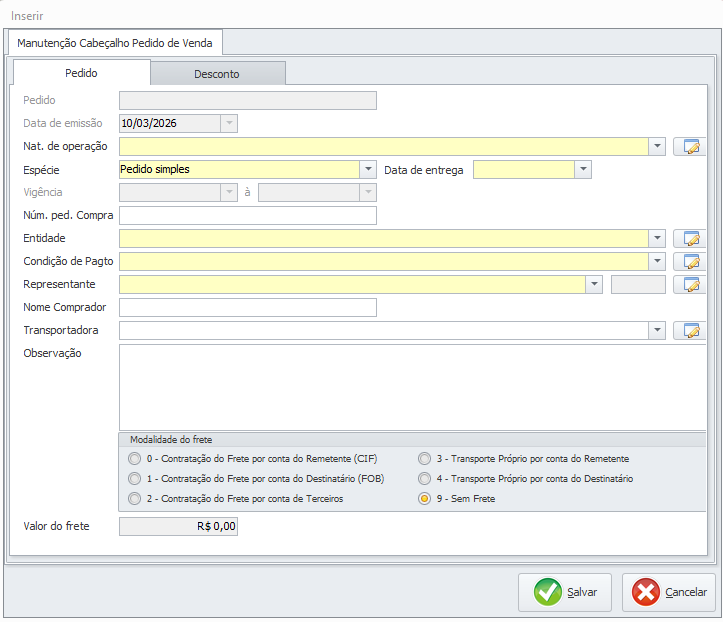Click edit icon beside Condição de Pagto
Screen dimensions: 723x622
pos(689,262)
